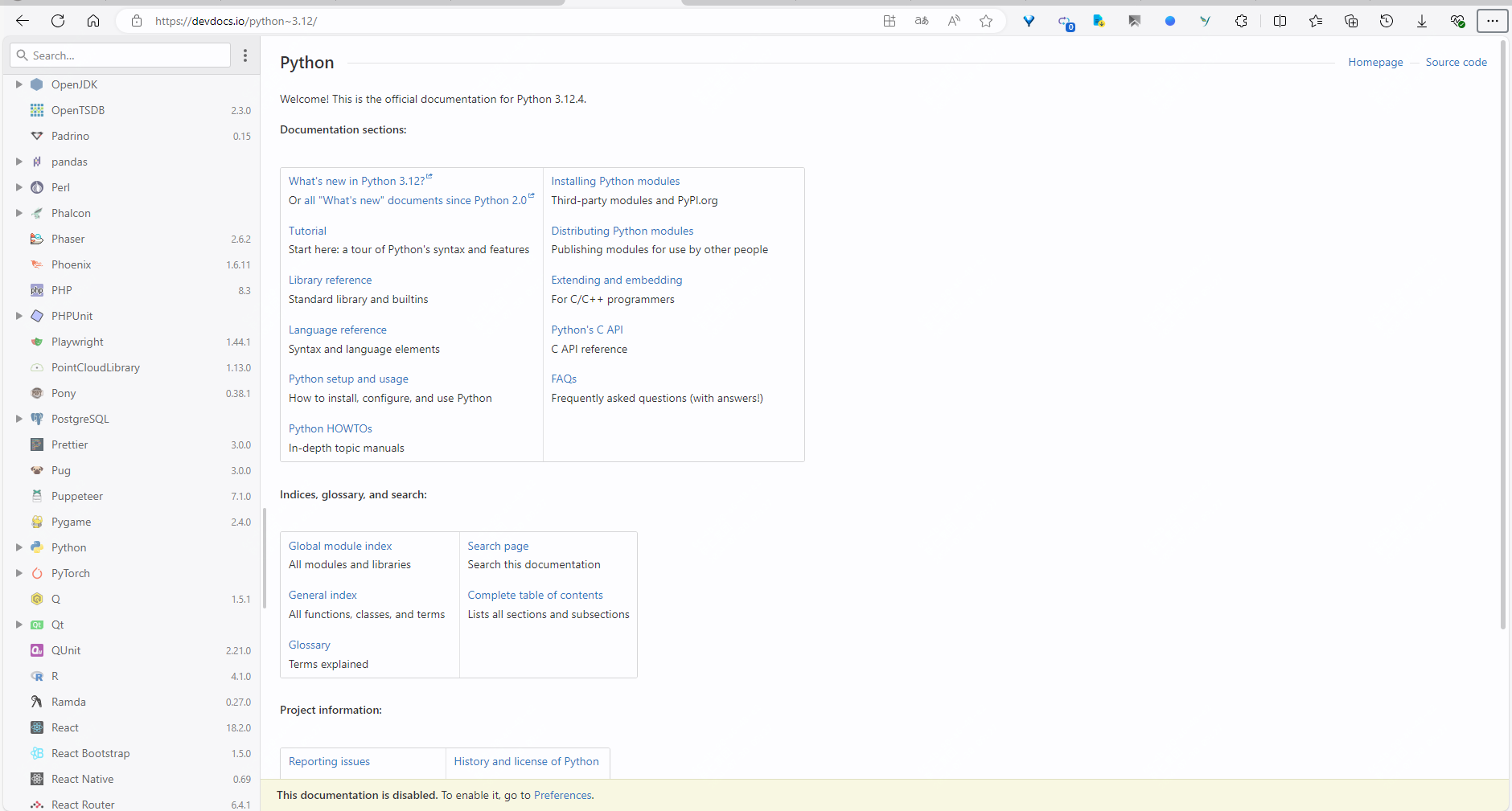This screenshot has height=811, width=1512.
Task: Select the R 4.1.0 entry in sidebar
Action: [x=131, y=676]
